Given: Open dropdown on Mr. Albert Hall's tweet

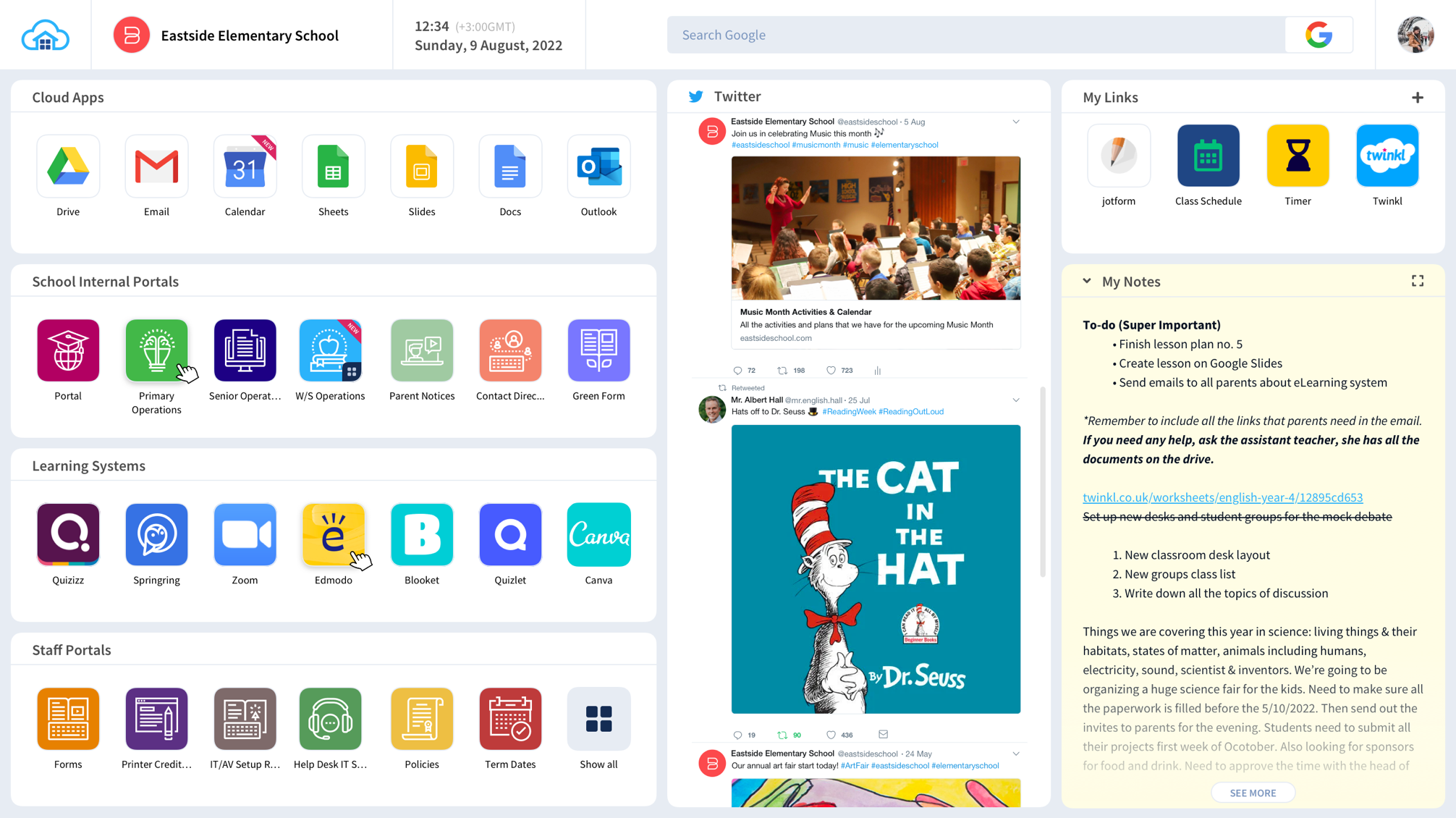Looking at the screenshot, I should coord(1016,400).
